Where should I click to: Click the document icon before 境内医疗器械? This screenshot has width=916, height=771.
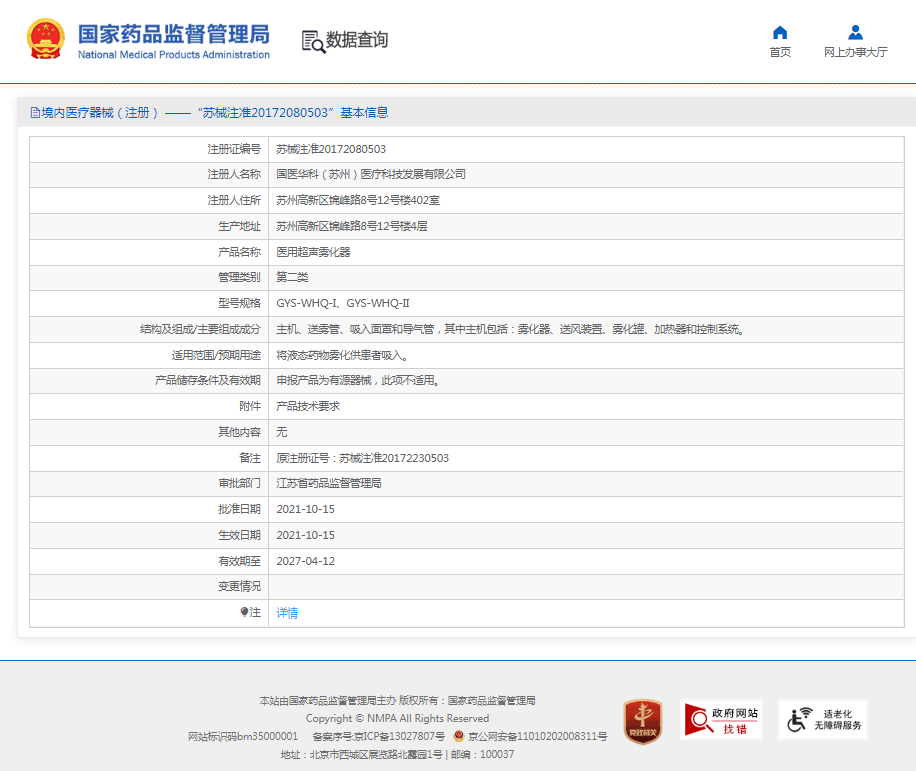(35, 113)
